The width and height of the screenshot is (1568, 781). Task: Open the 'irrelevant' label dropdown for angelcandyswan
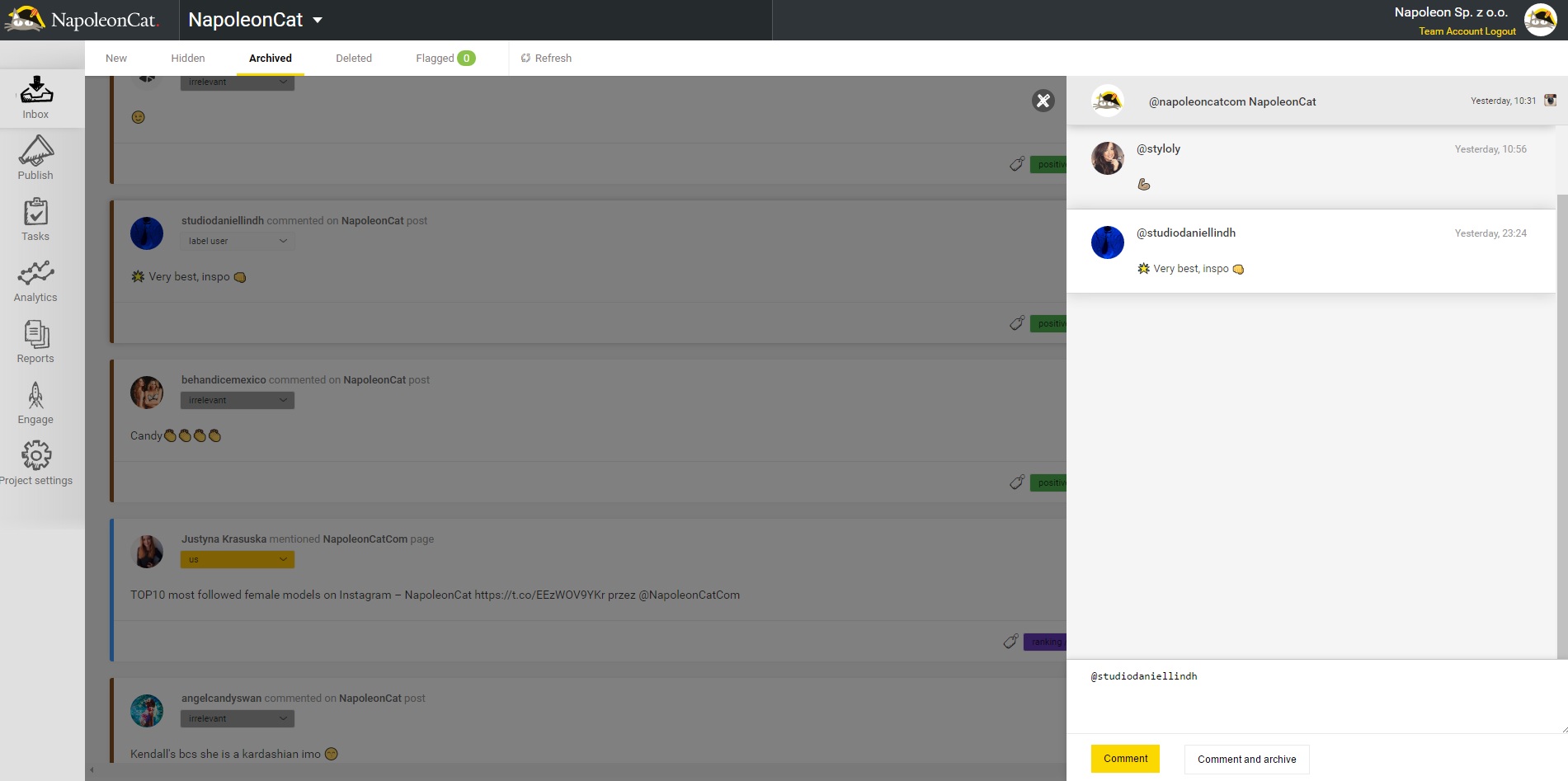(x=238, y=718)
